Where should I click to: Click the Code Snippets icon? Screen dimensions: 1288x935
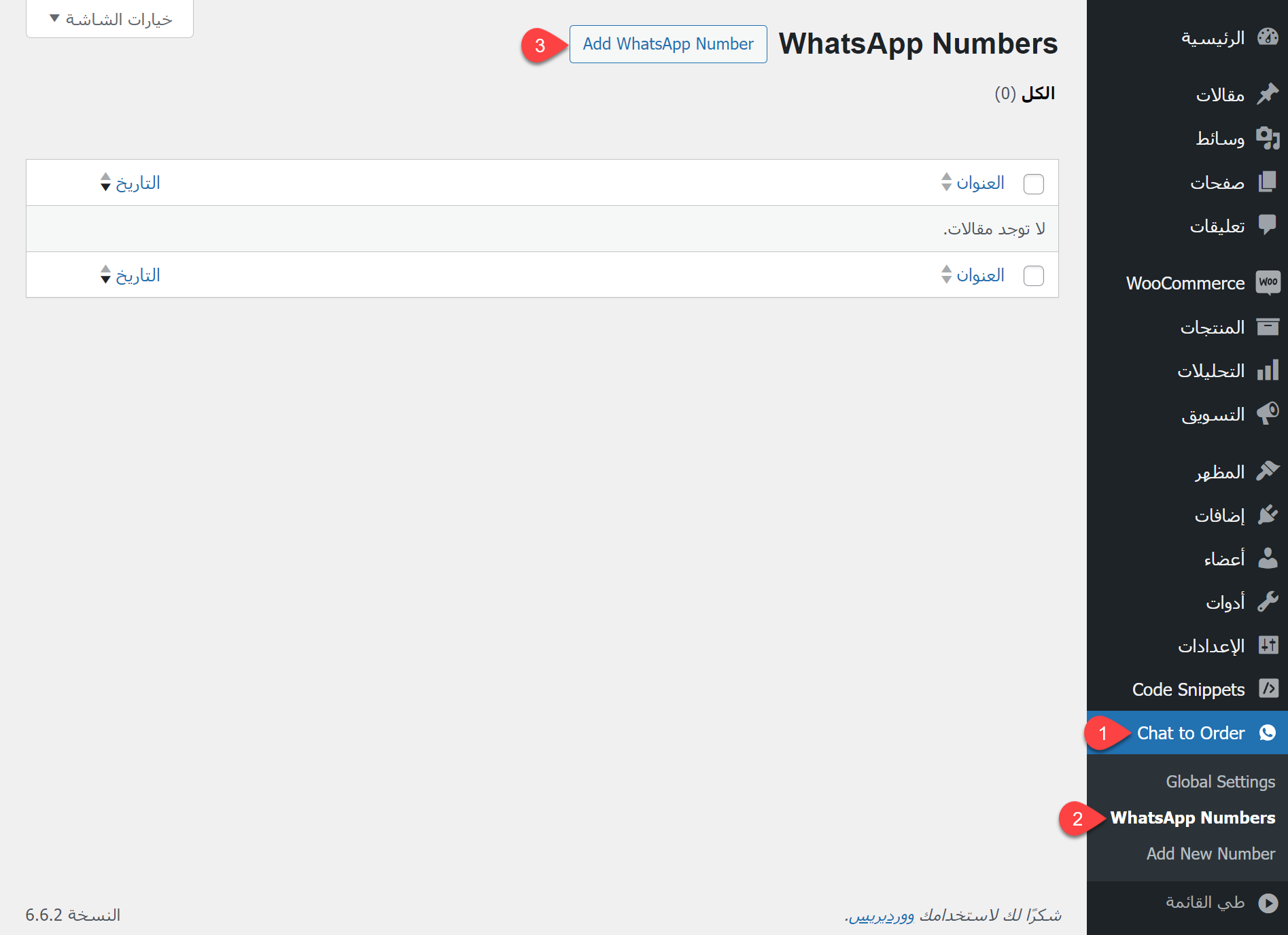[x=1268, y=689]
